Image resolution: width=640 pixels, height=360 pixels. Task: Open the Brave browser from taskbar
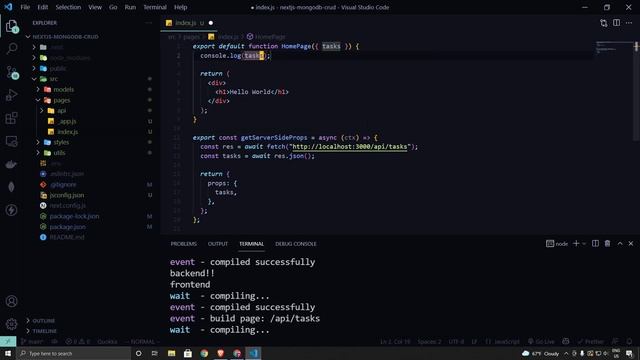click(x=221, y=353)
